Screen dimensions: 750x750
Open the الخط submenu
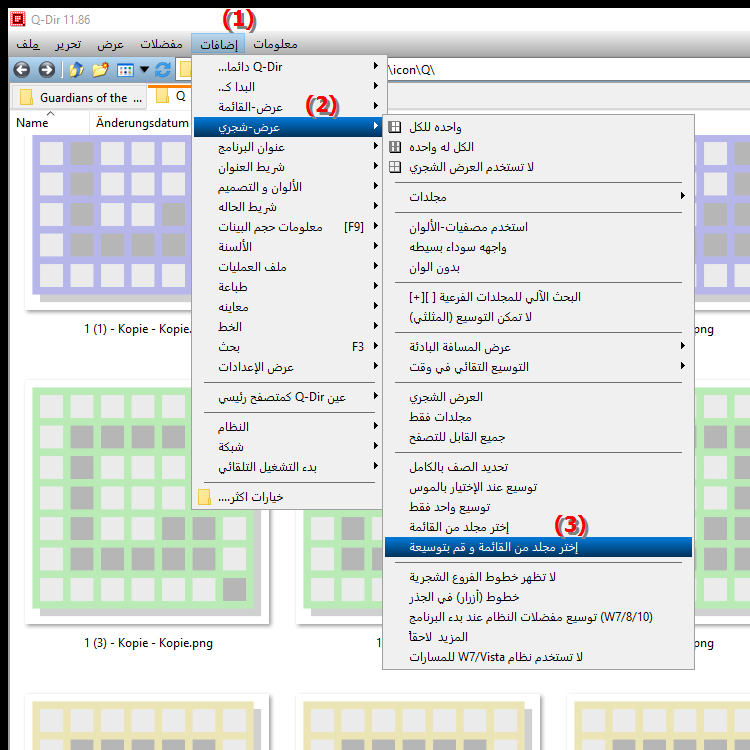(x=288, y=327)
